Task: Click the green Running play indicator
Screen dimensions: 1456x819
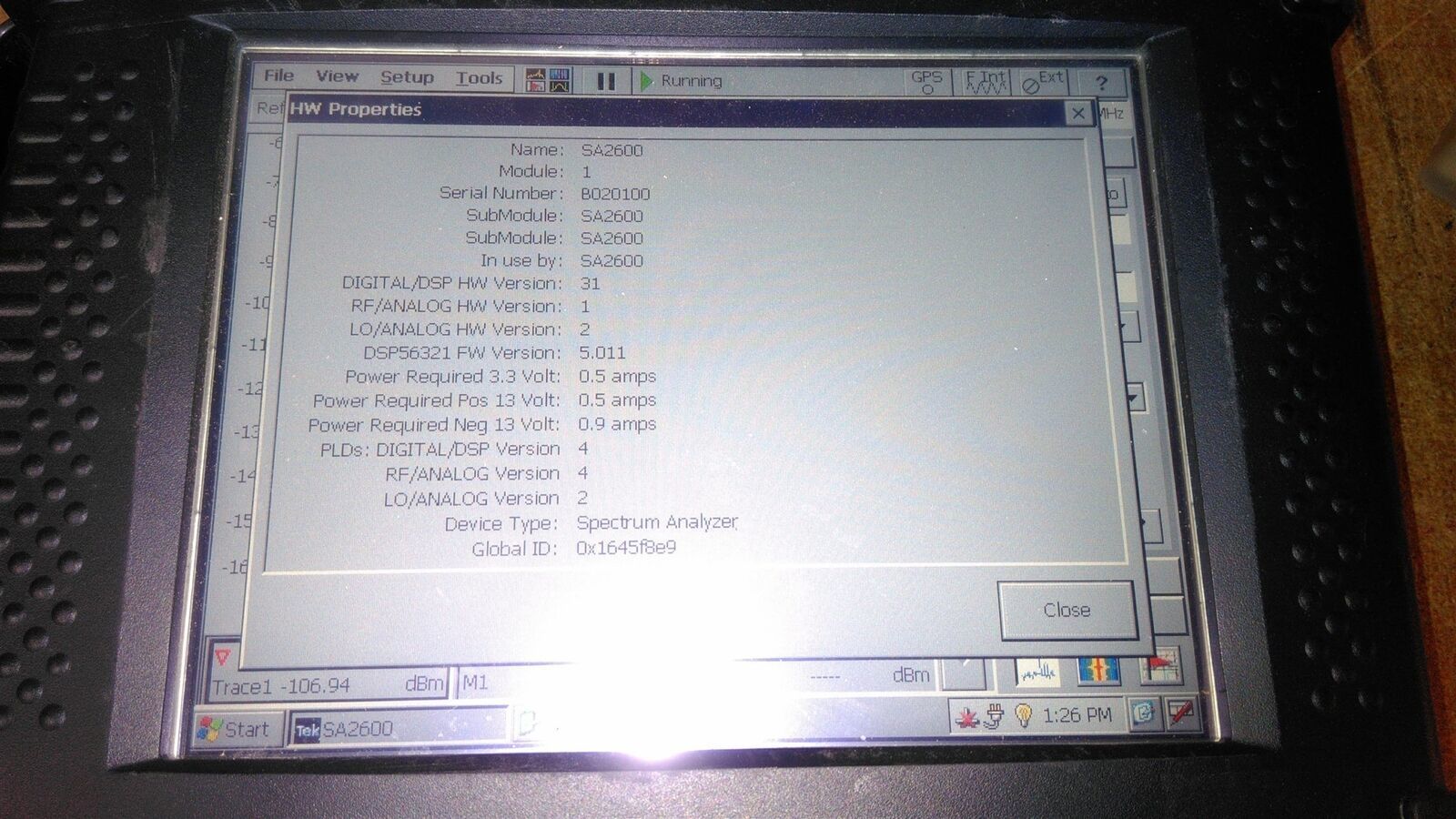Action: coord(647,81)
